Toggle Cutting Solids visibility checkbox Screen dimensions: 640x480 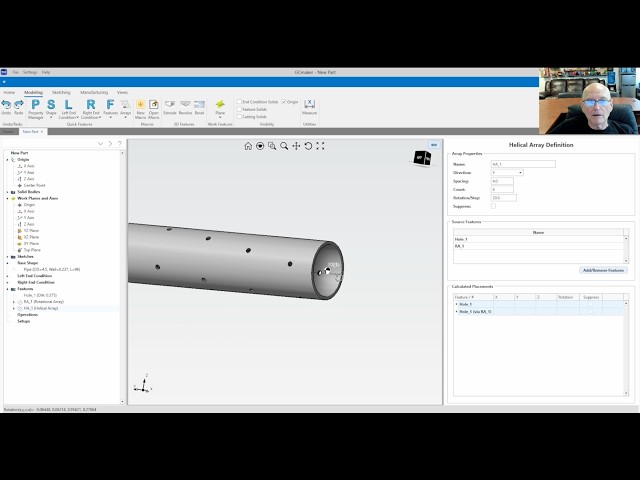point(239,117)
